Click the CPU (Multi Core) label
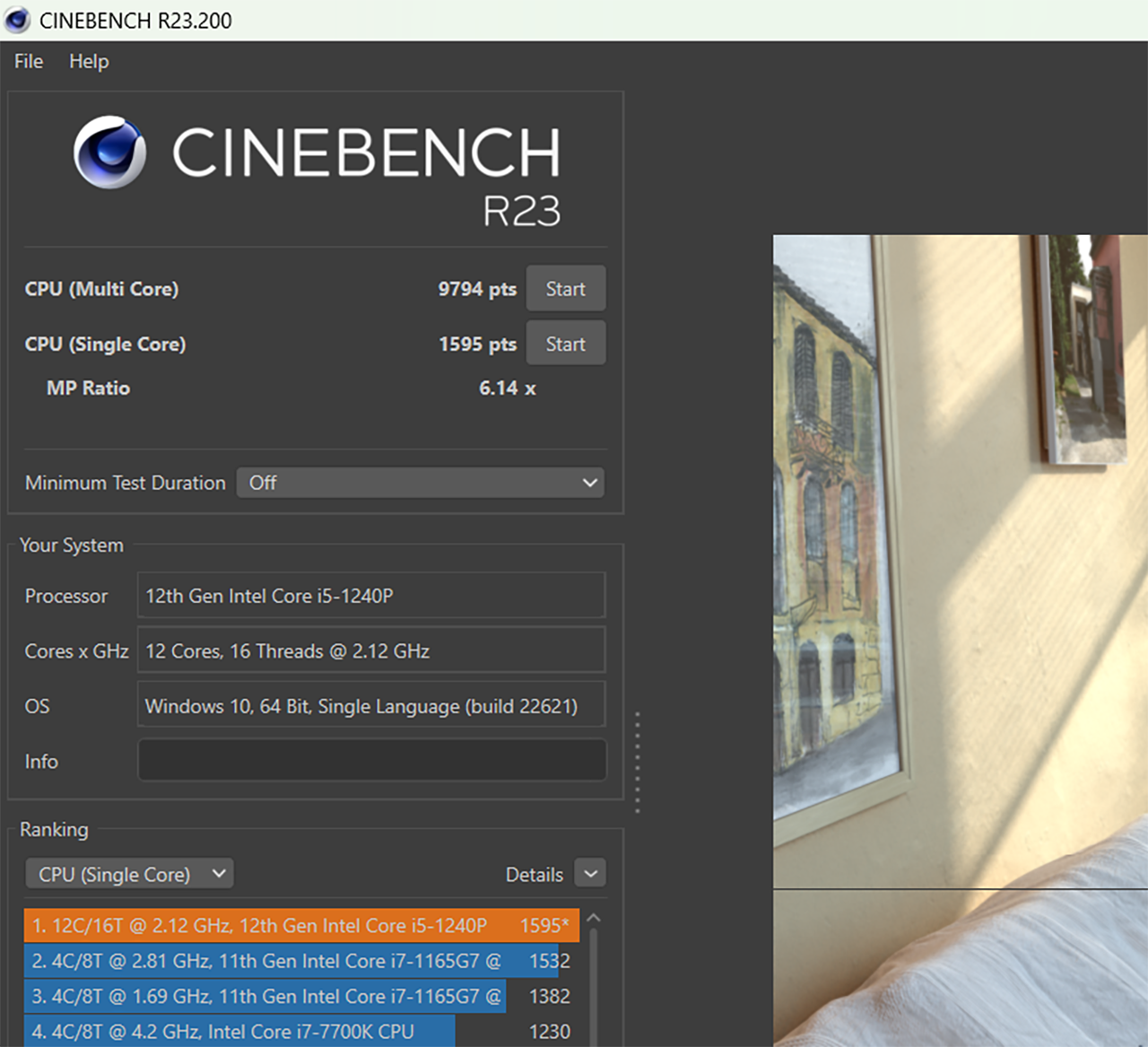The width and height of the screenshot is (1148, 1047). point(101,289)
